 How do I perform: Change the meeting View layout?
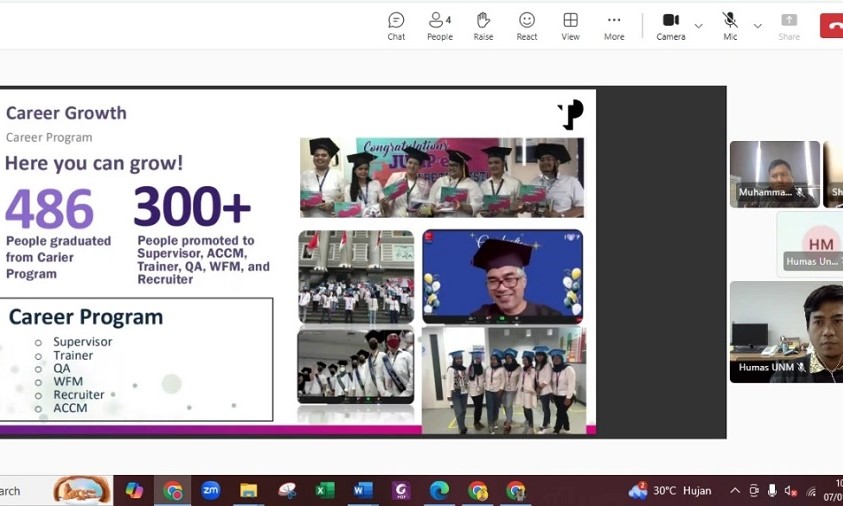tap(570, 26)
